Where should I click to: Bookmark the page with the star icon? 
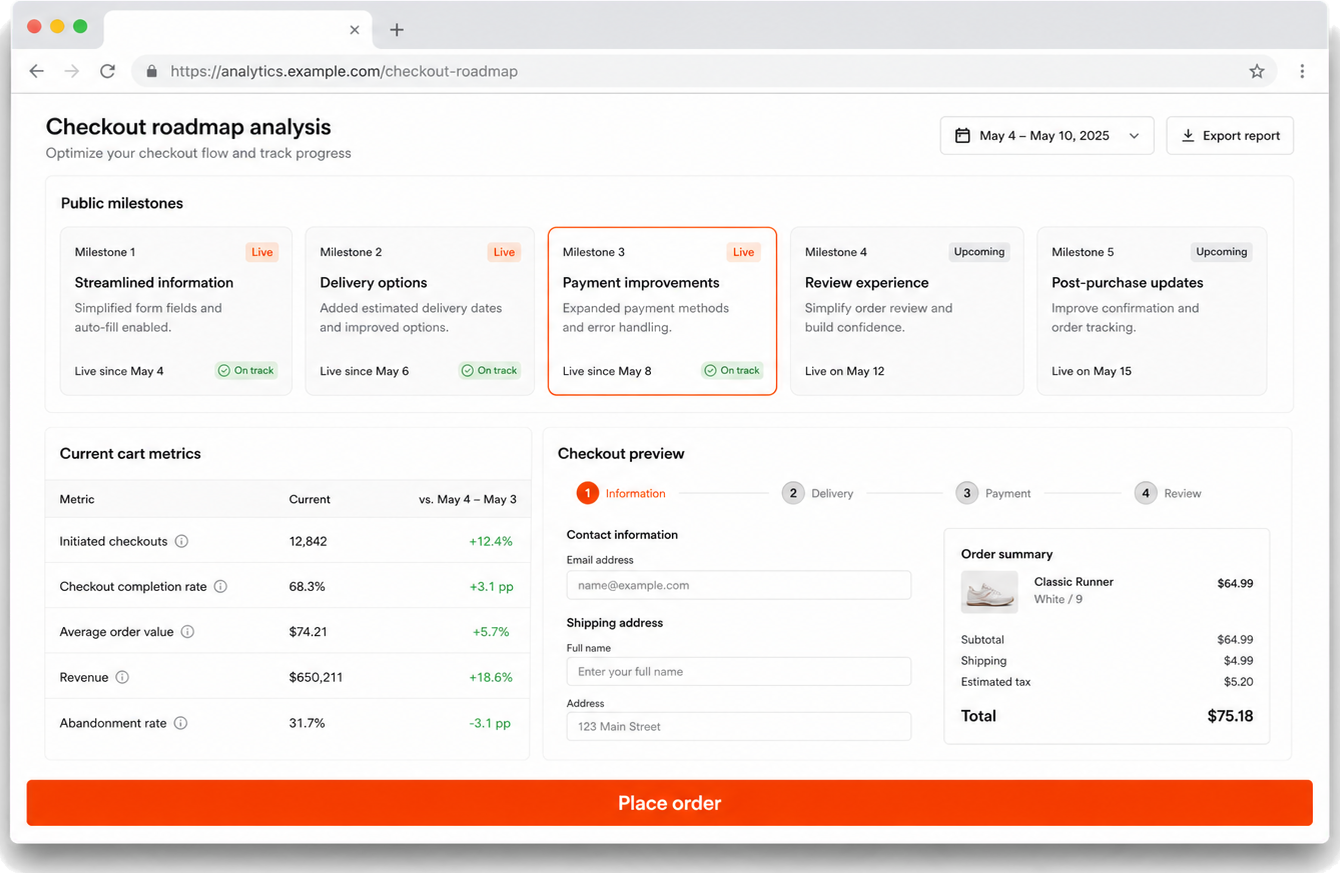[1257, 71]
